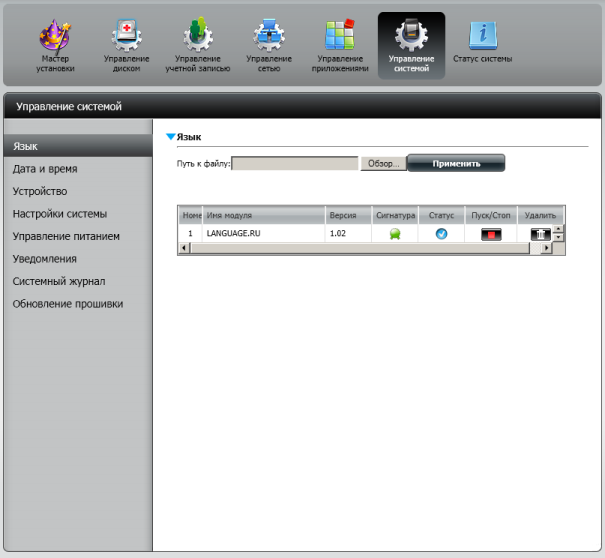Click the 1.02 version cell

click(x=348, y=233)
